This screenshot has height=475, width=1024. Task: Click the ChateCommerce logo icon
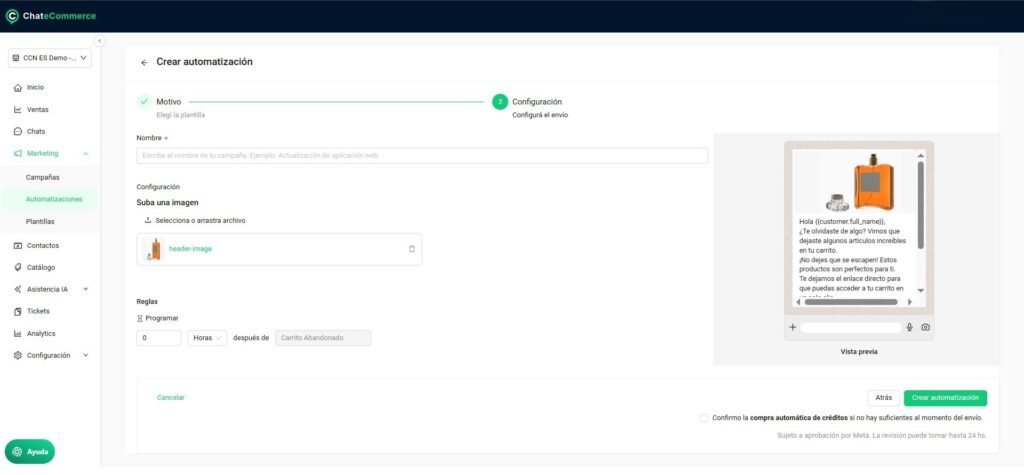pos(12,16)
